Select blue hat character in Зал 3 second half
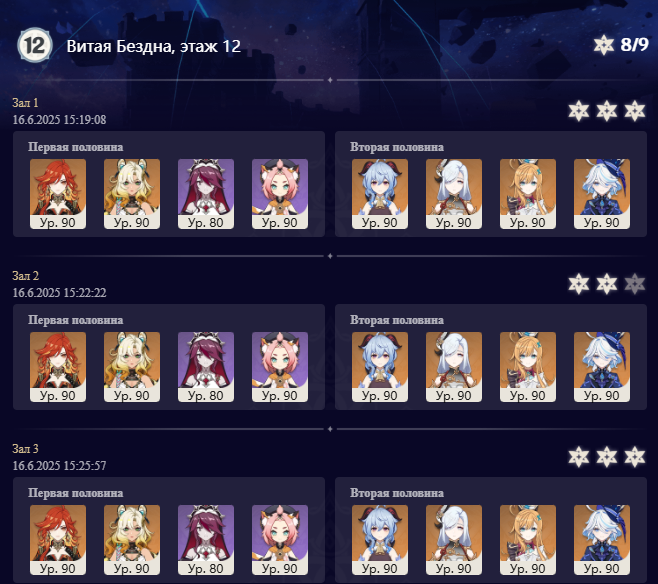Image resolution: width=658 pixels, height=584 pixels. coord(602,540)
